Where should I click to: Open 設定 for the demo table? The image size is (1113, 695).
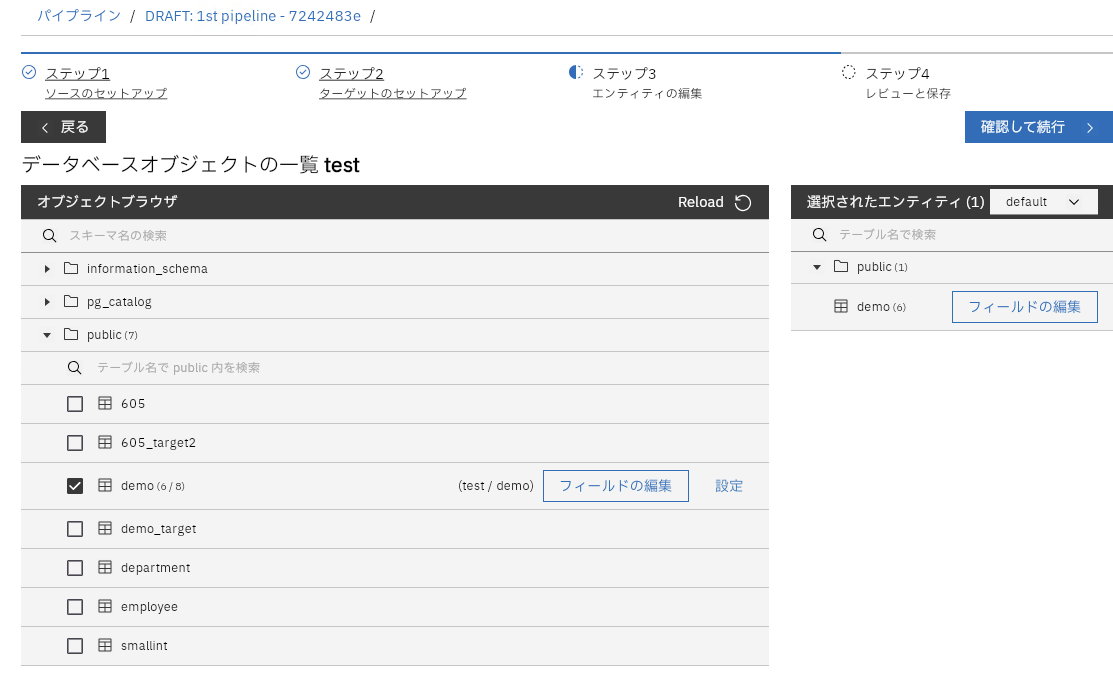tap(729, 486)
